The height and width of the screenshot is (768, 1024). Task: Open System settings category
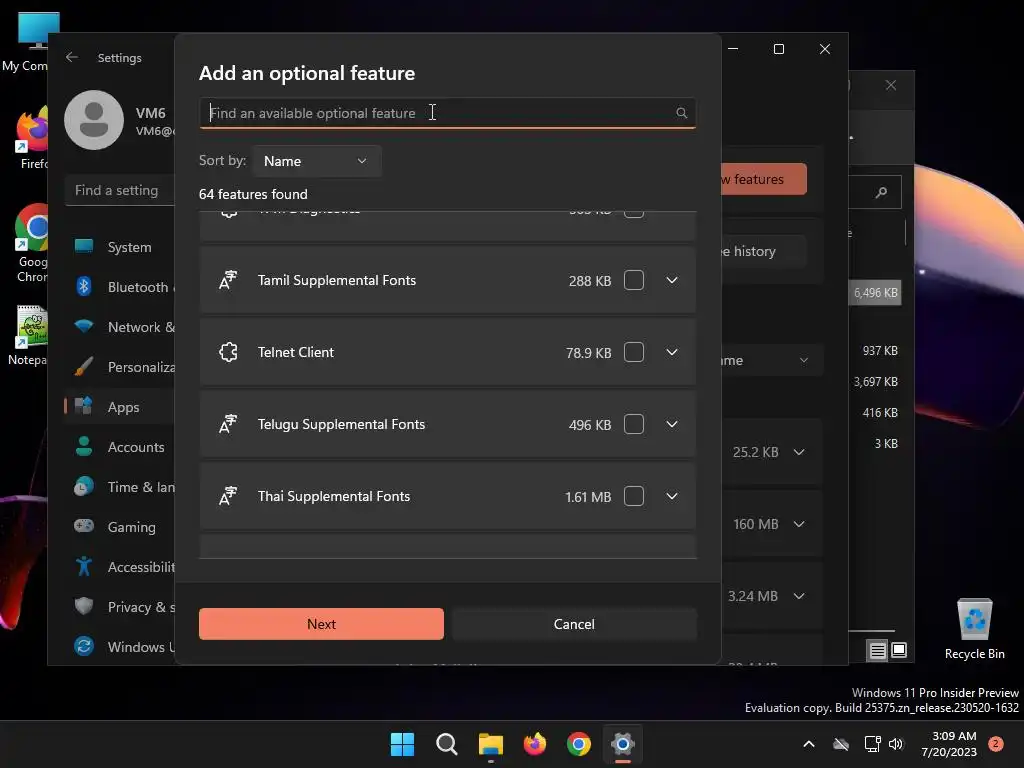[x=121, y=247]
